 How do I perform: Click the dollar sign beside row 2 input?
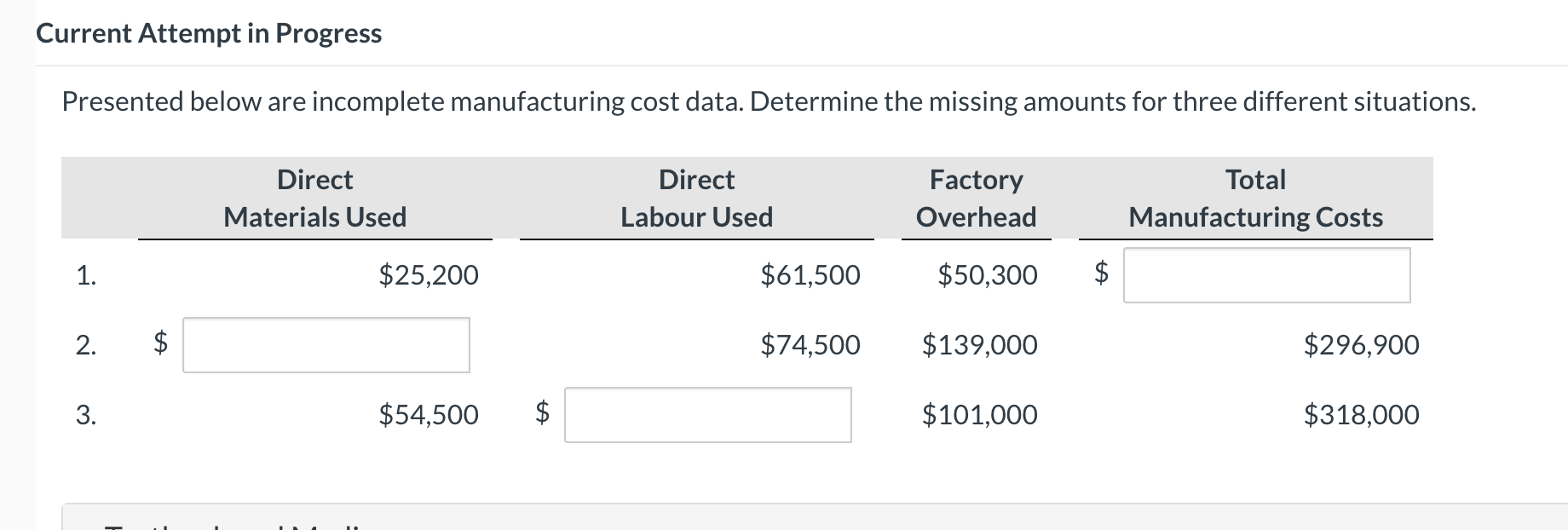coord(159,344)
